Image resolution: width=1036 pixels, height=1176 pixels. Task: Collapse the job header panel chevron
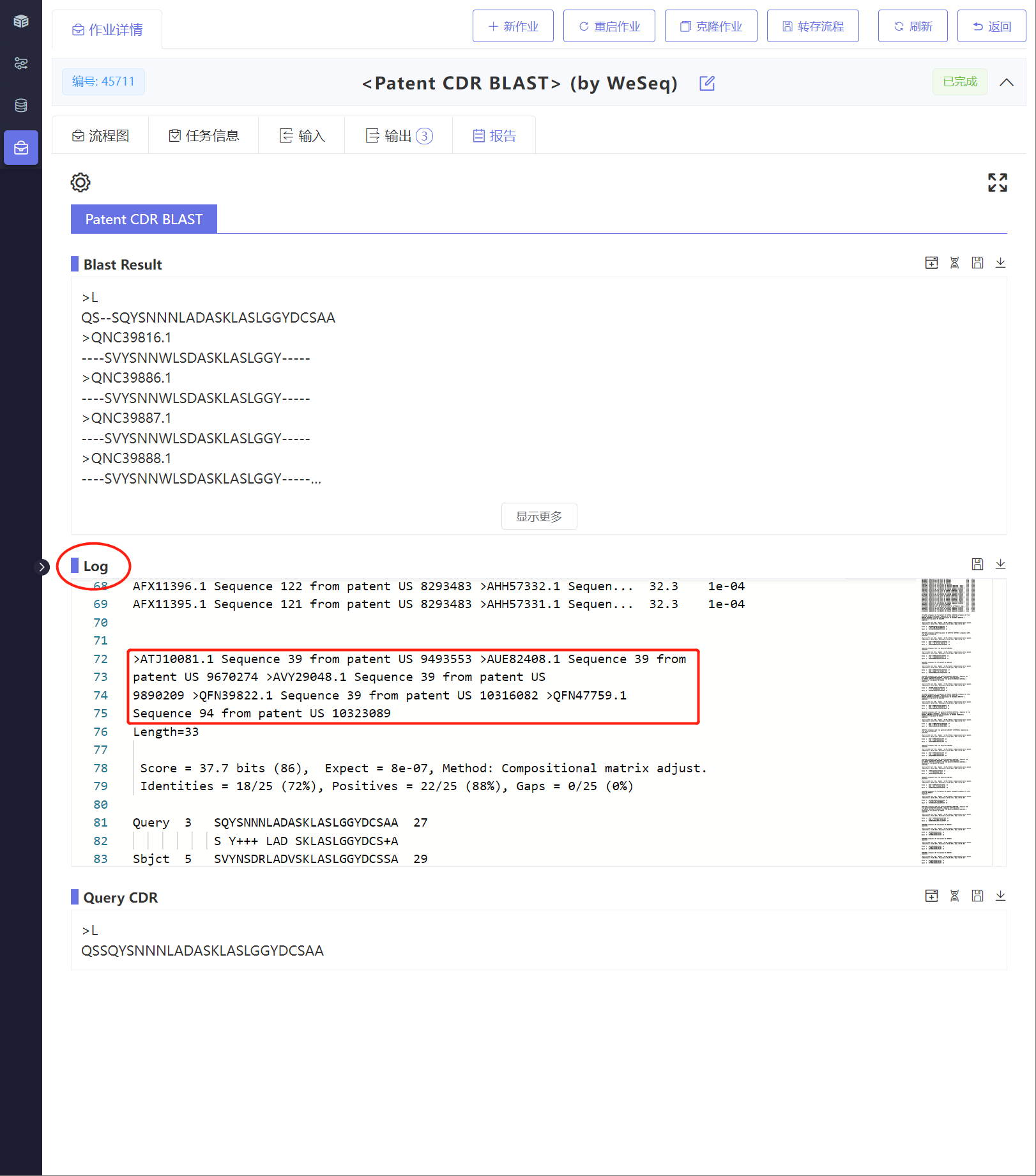tap(1007, 82)
